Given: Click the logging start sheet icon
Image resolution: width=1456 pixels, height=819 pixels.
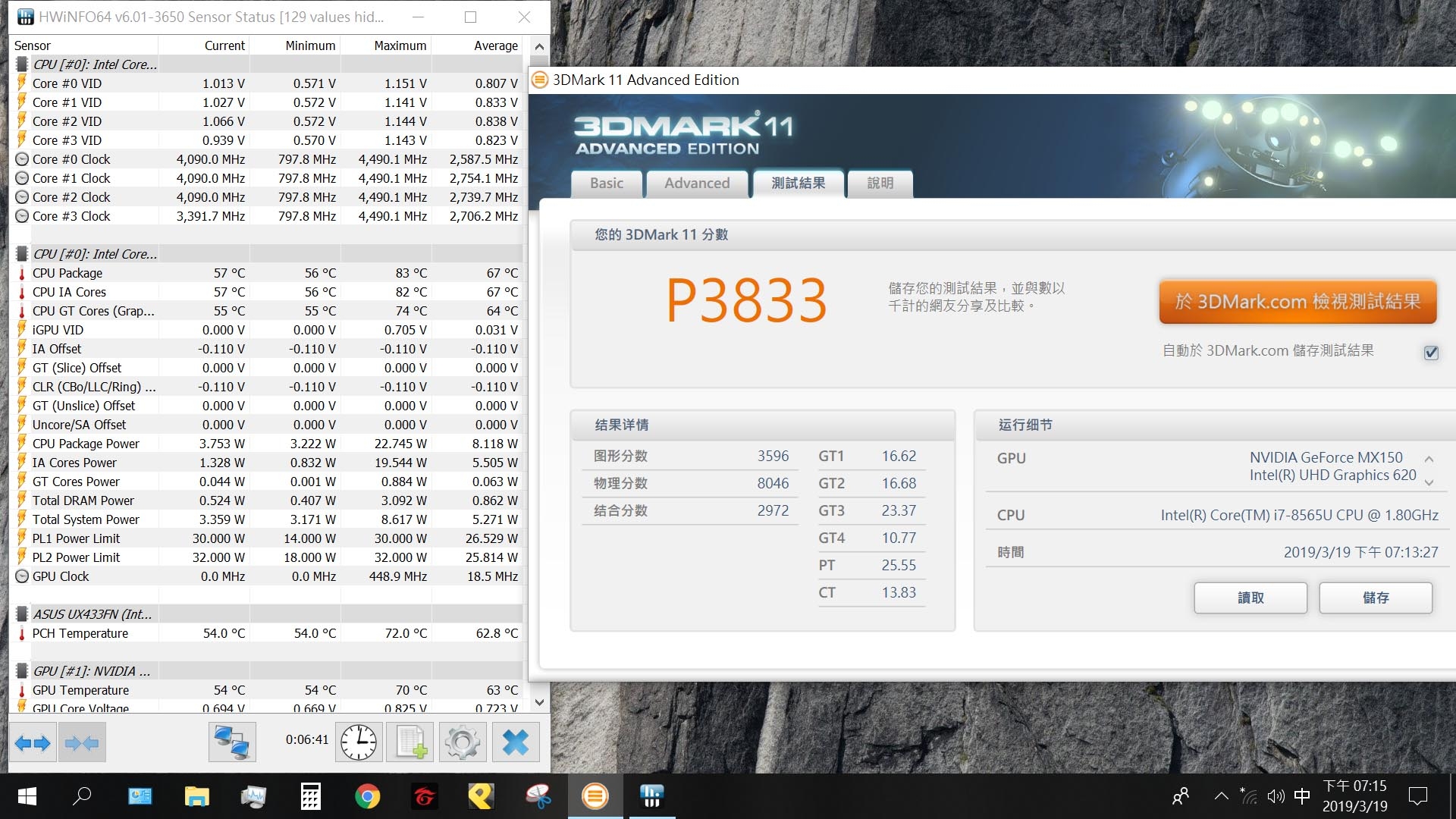Looking at the screenshot, I should 410,742.
